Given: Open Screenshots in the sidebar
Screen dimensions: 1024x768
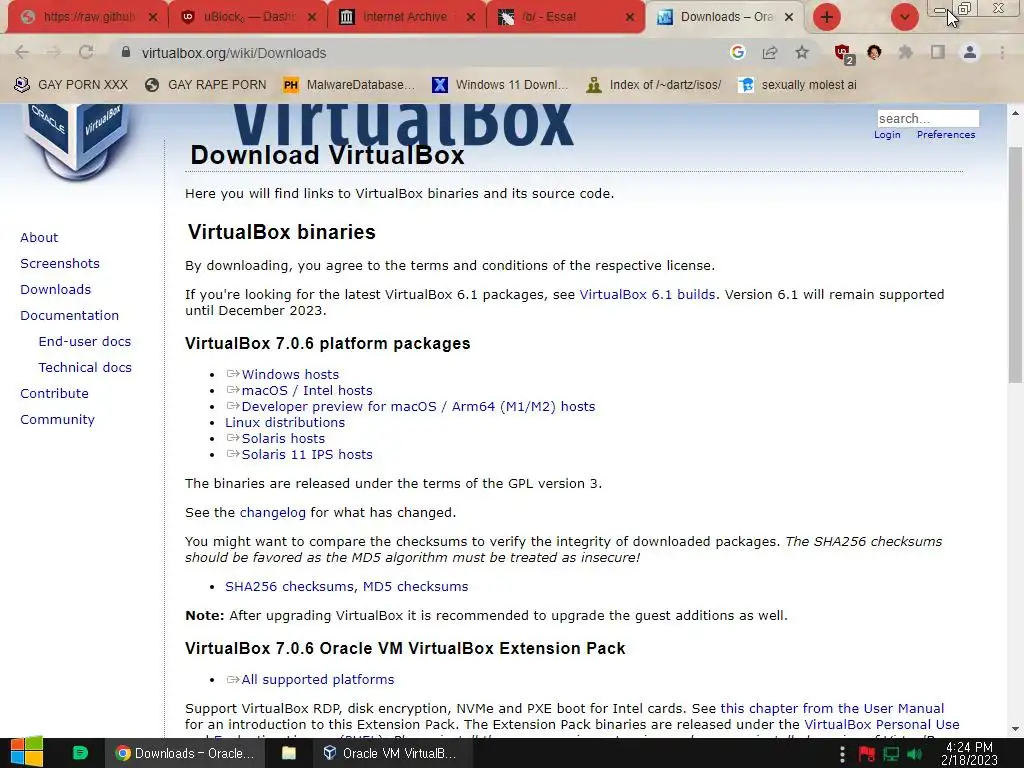Looking at the screenshot, I should tap(60, 264).
